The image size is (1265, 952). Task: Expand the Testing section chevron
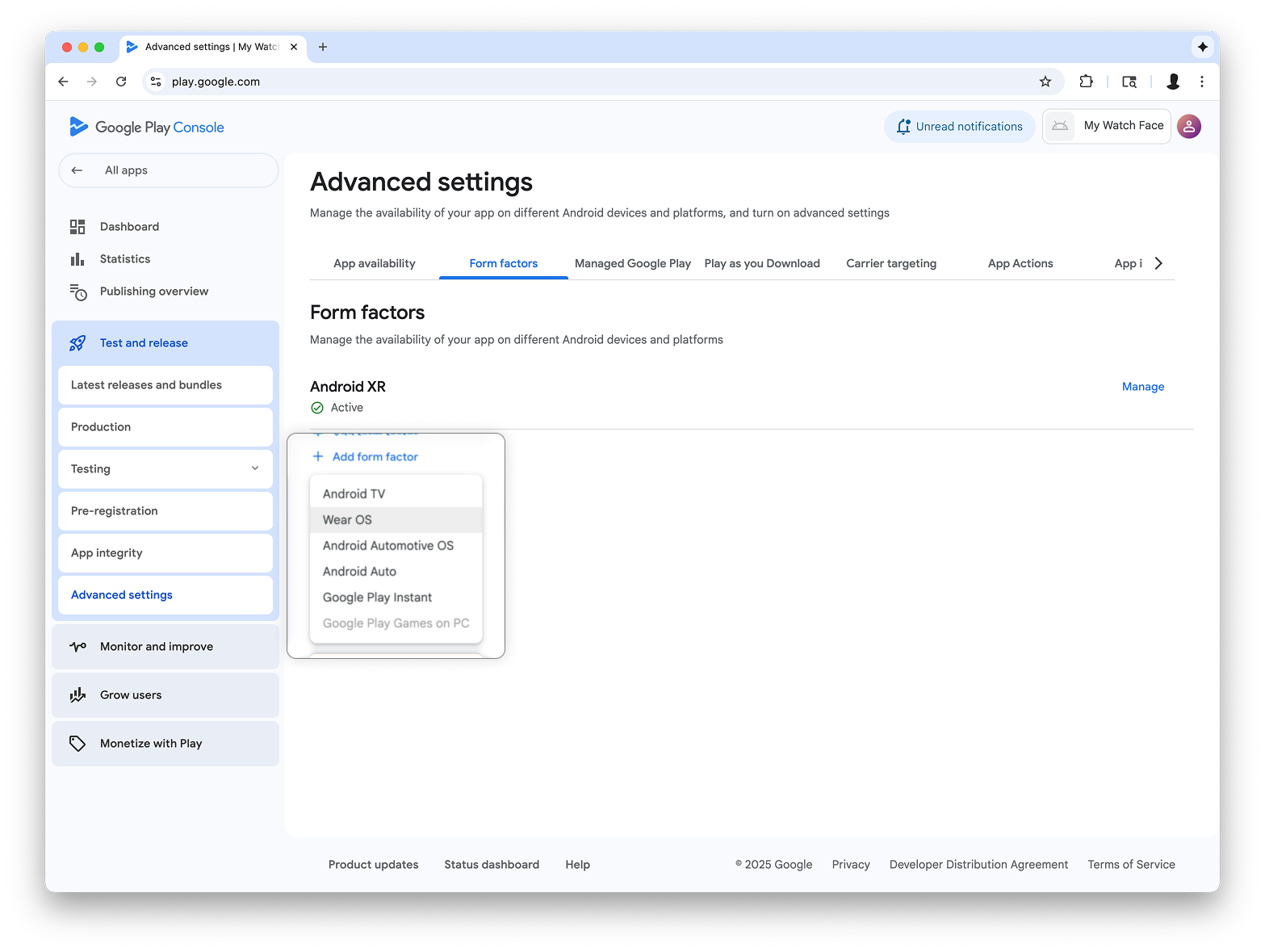click(x=255, y=469)
